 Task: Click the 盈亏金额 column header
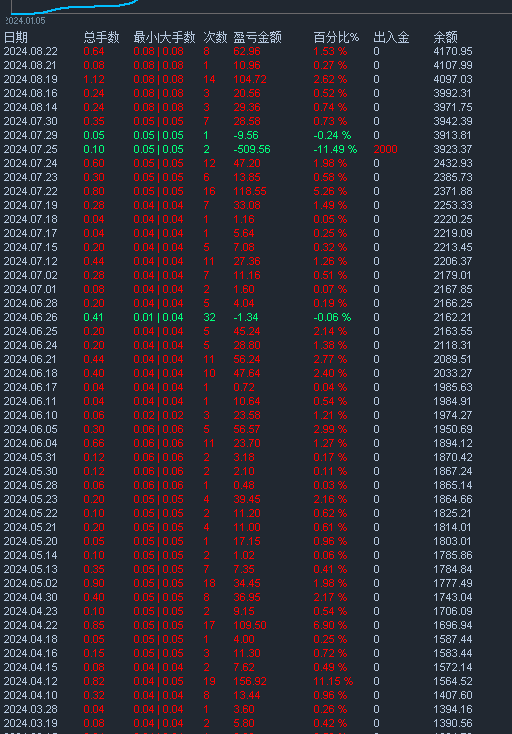tap(257, 37)
